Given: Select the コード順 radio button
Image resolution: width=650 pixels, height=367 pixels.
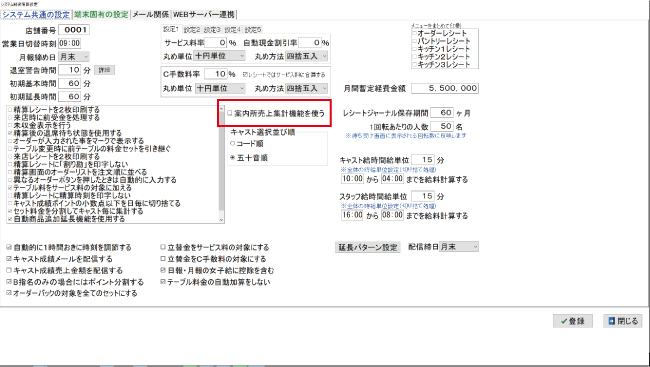Looking at the screenshot, I should click(233, 143).
